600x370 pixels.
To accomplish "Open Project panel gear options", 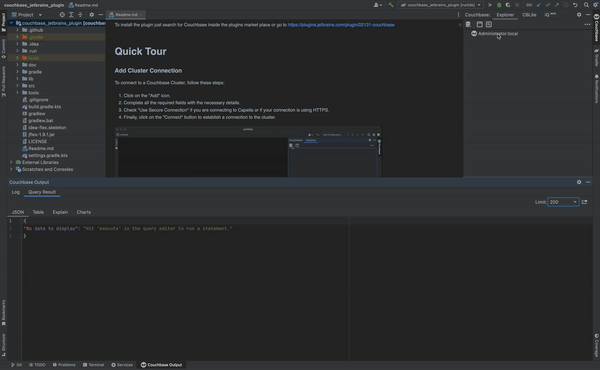I will 91,15.
